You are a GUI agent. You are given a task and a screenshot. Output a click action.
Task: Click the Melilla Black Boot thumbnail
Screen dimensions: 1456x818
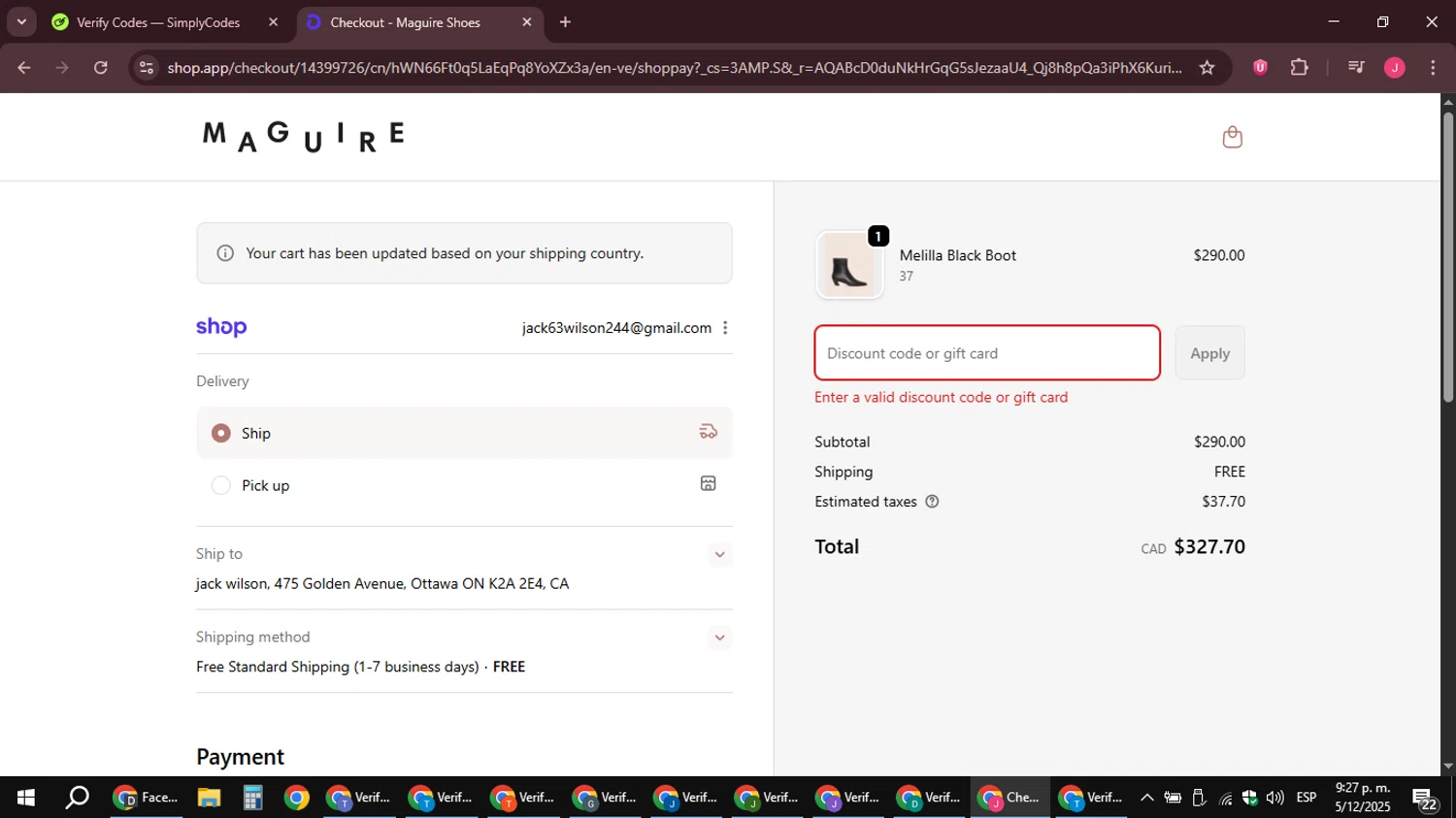pyautogui.click(x=849, y=265)
